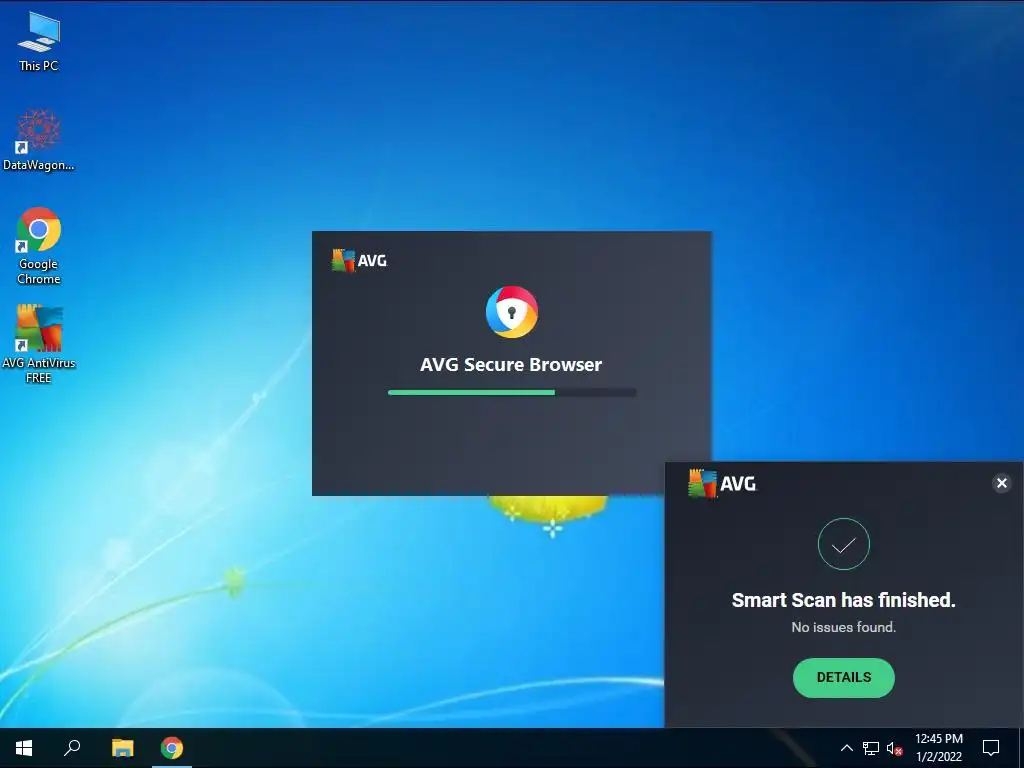Show hidden system tray icons
The height and width of the screenshot is (768, 1024).
(x=846, y=748)
